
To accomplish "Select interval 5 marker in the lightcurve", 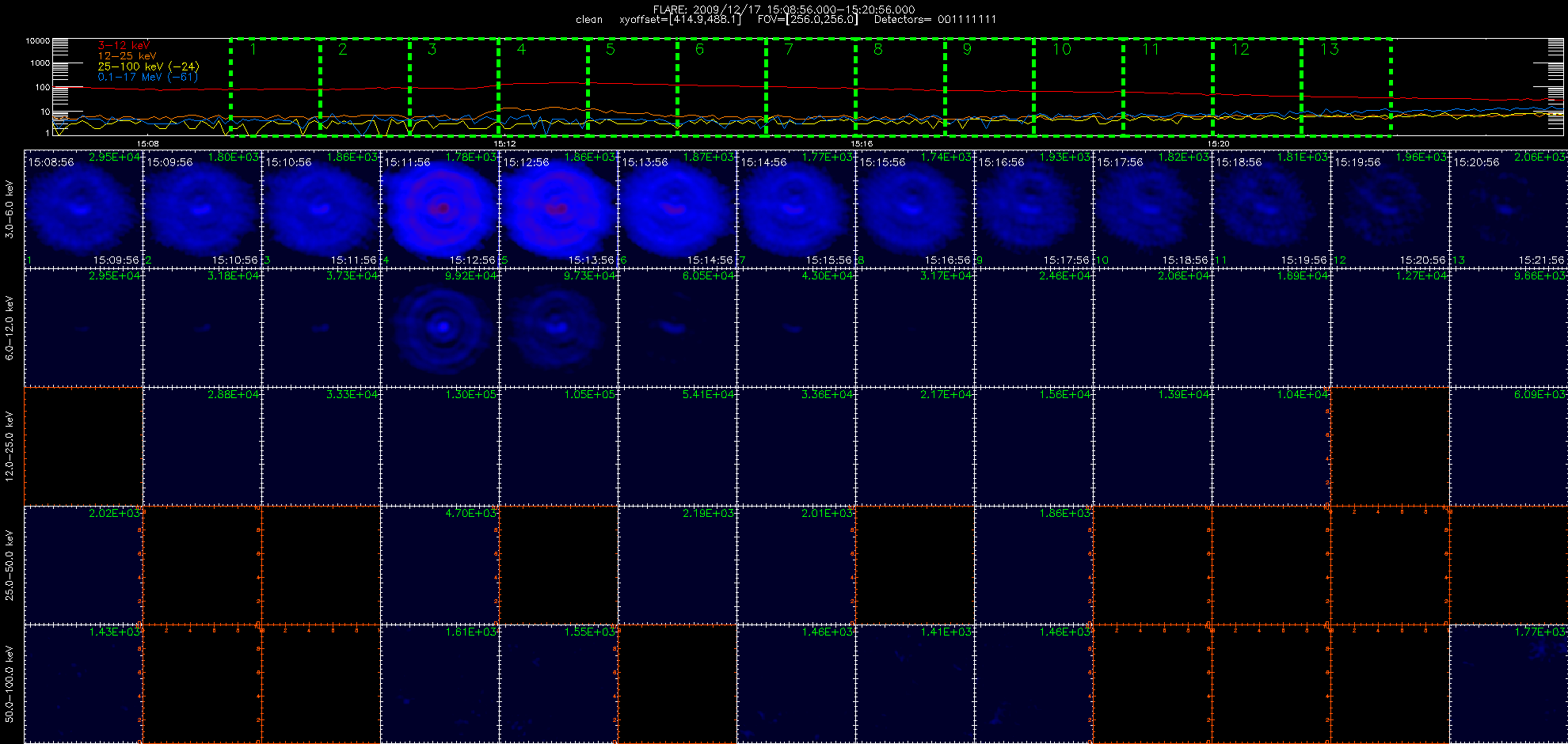I will tap(611, 49).
